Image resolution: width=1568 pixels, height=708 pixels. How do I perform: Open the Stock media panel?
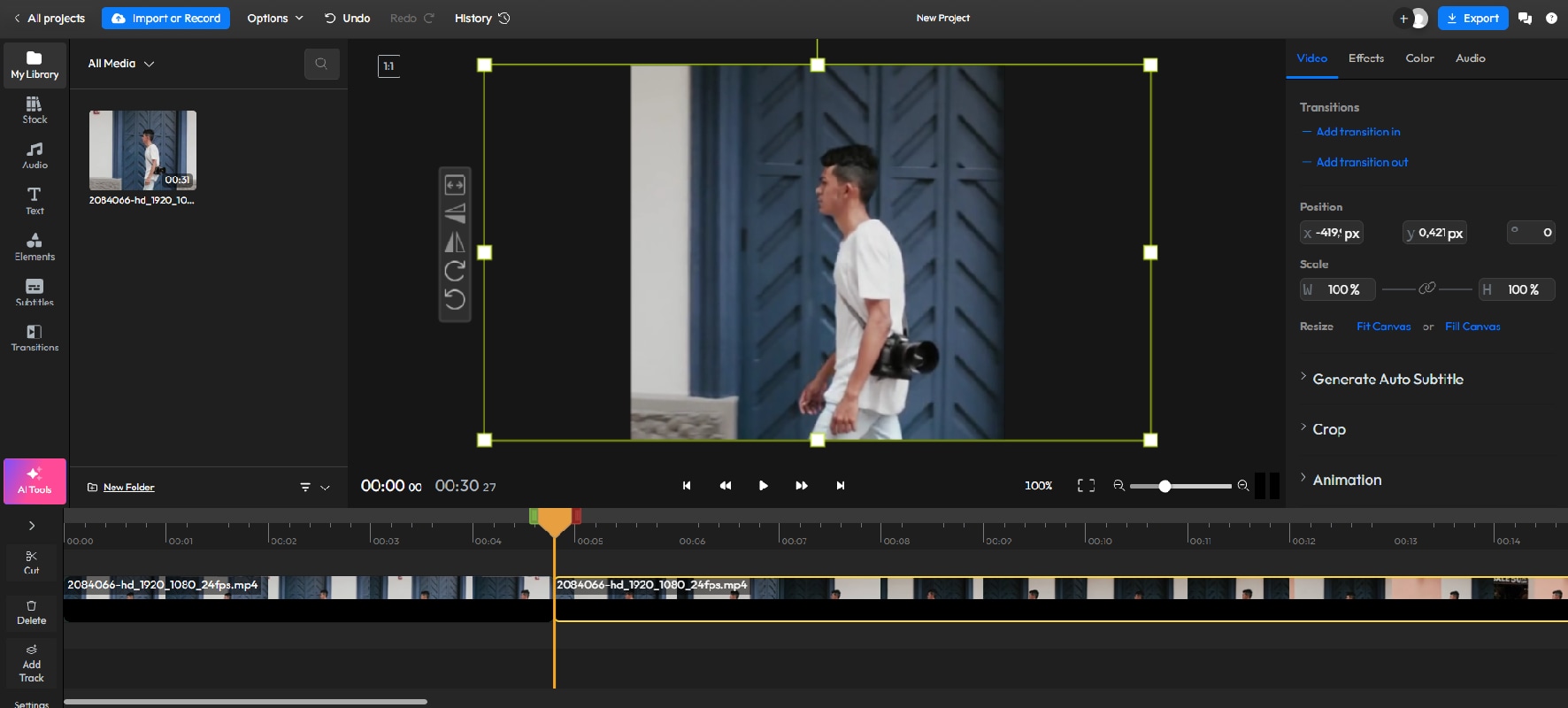coord(35,110)
